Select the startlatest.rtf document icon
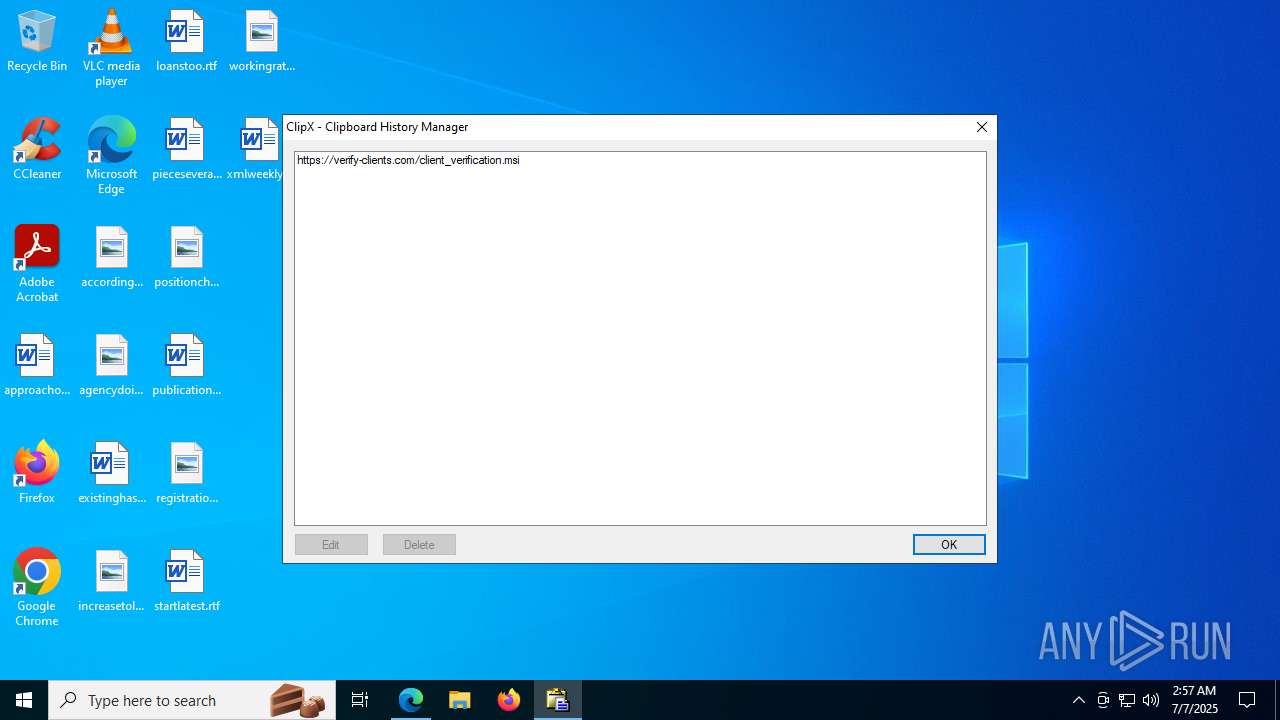Screen dimensions: 1280x720 coord(186,582)
